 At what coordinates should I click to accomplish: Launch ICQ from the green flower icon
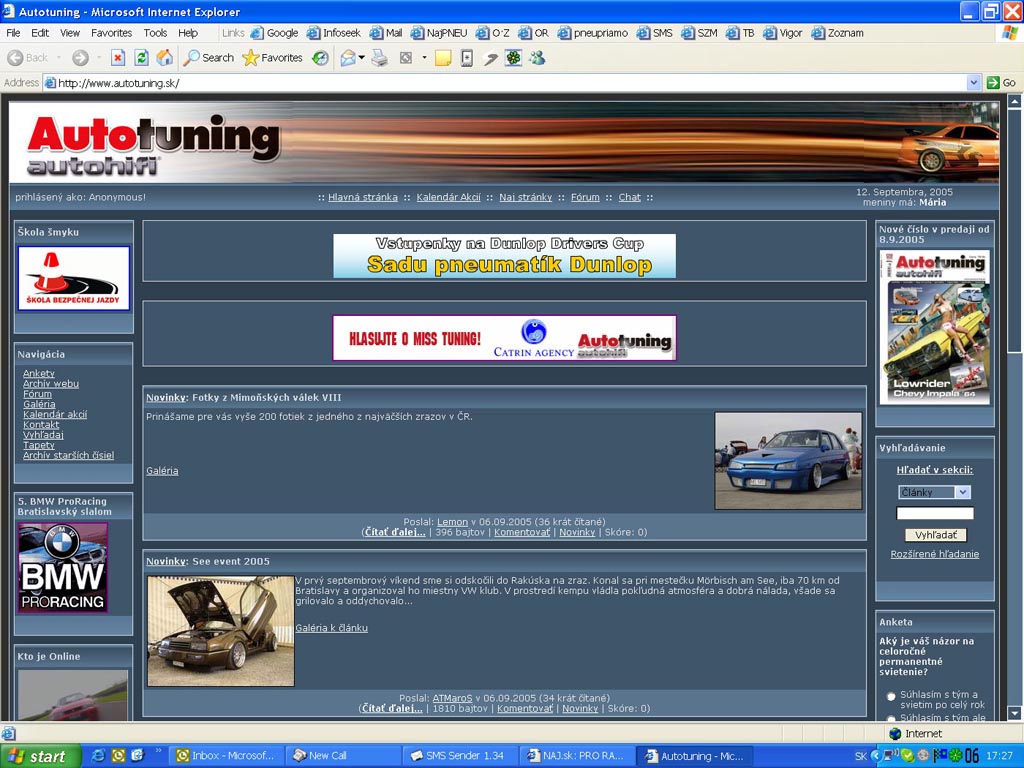[x=514, y=58]
